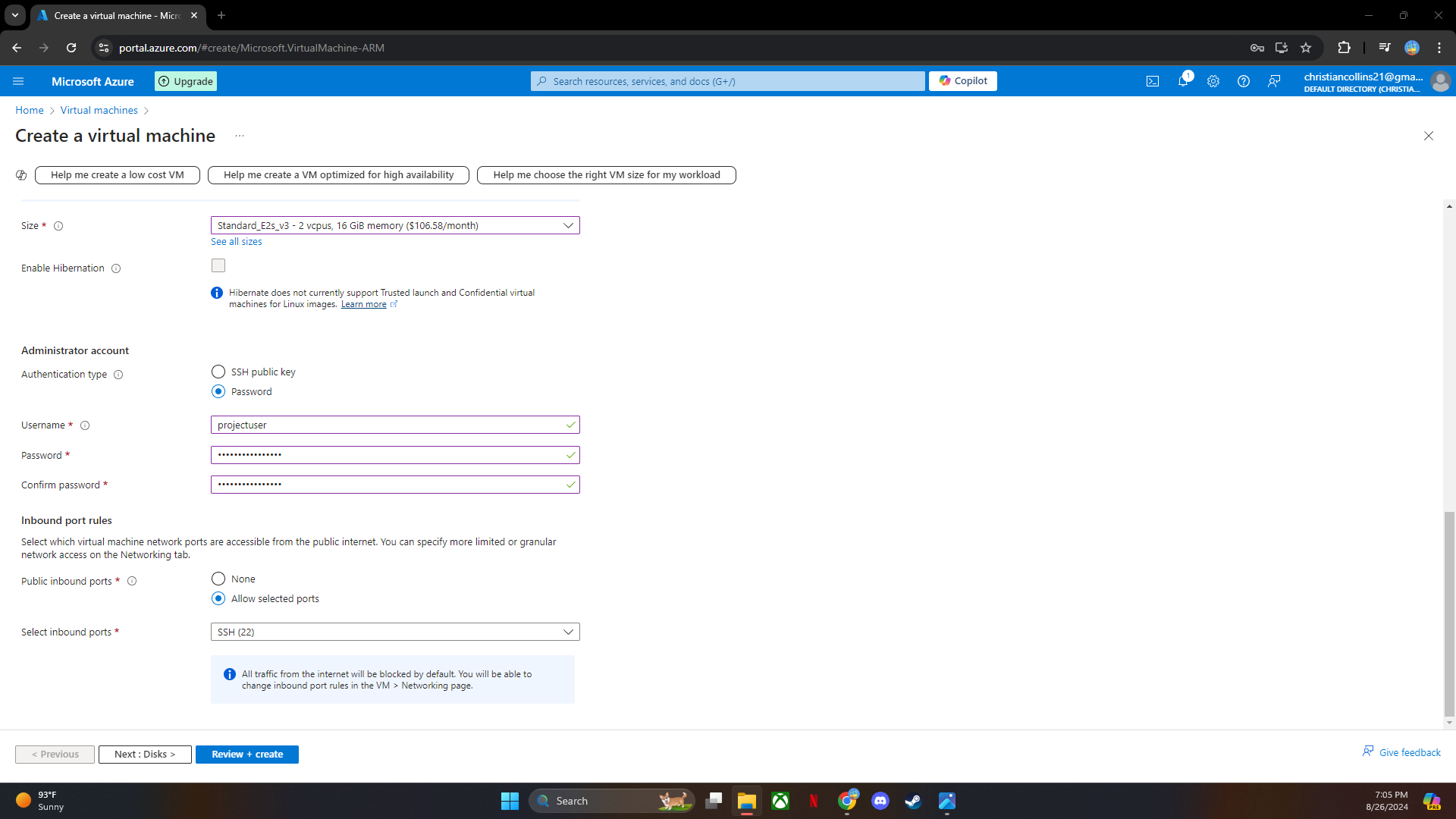The image size is (1456, 819).
Task: Open the Help question mark menu
Action: (1243, 81)
